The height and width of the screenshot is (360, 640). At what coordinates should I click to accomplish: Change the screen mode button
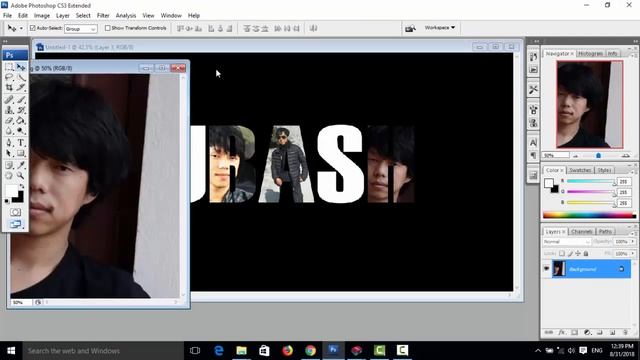pos(16,224)
